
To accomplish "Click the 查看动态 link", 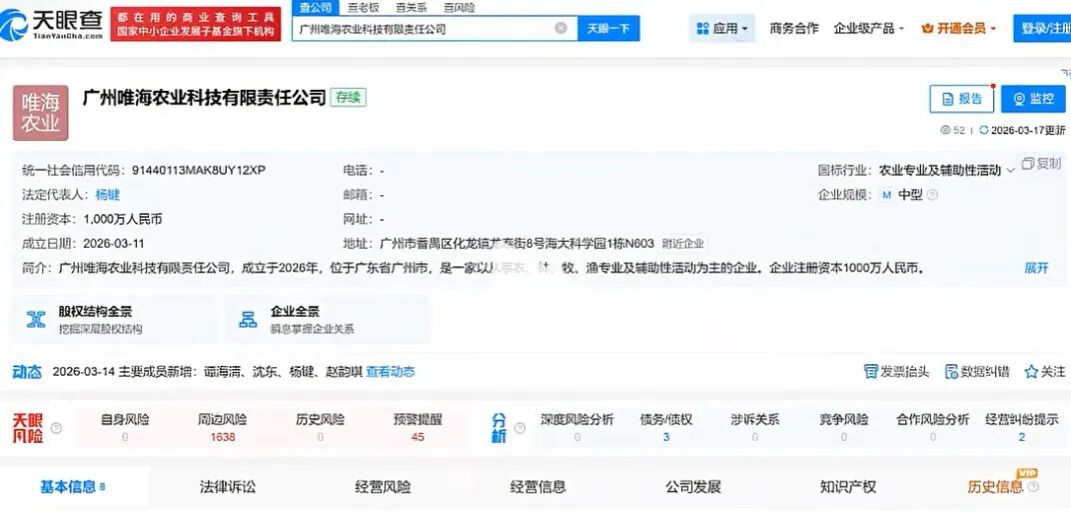I will click(391, 372).
